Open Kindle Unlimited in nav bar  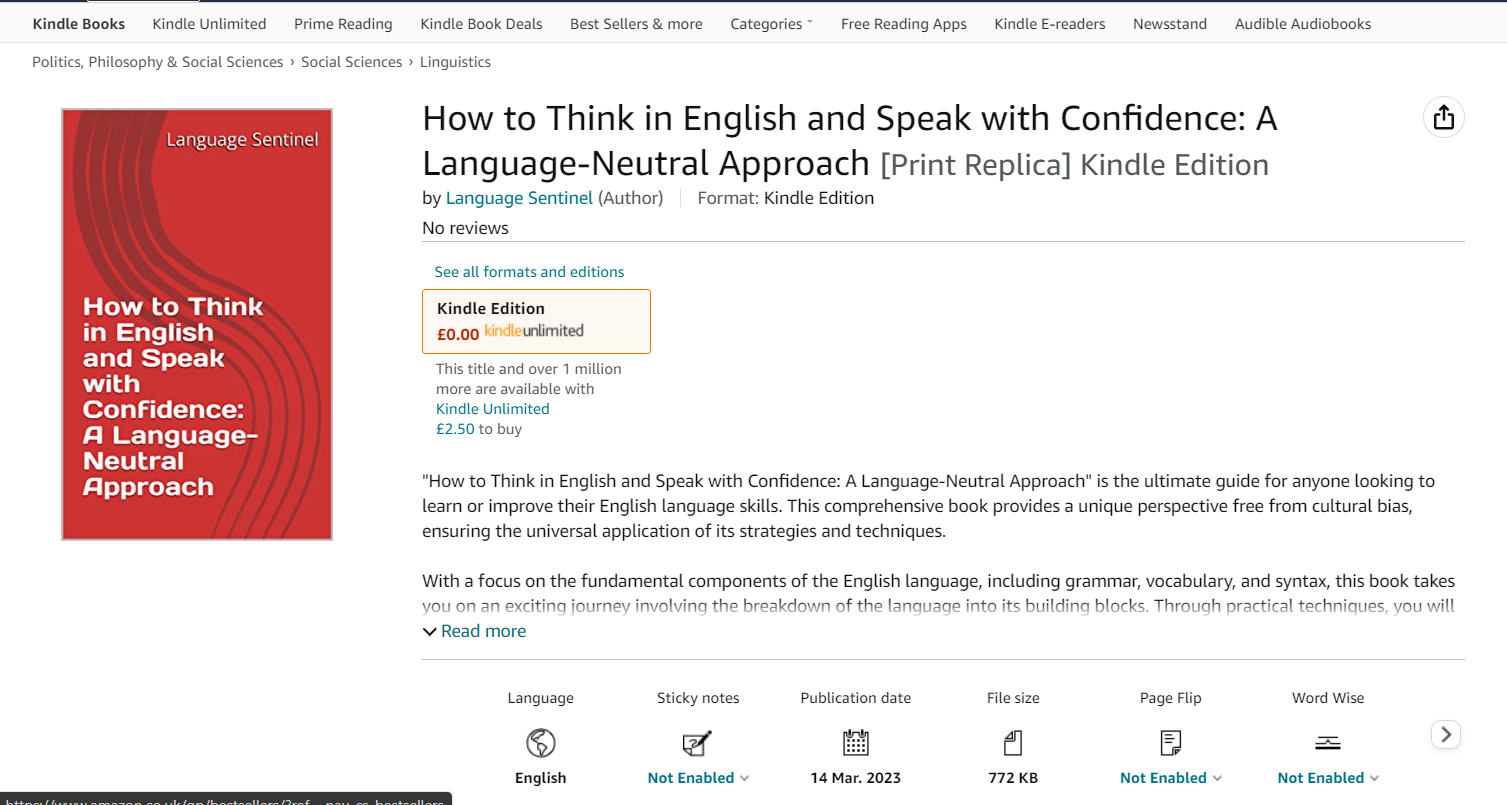tap(209, 24)
